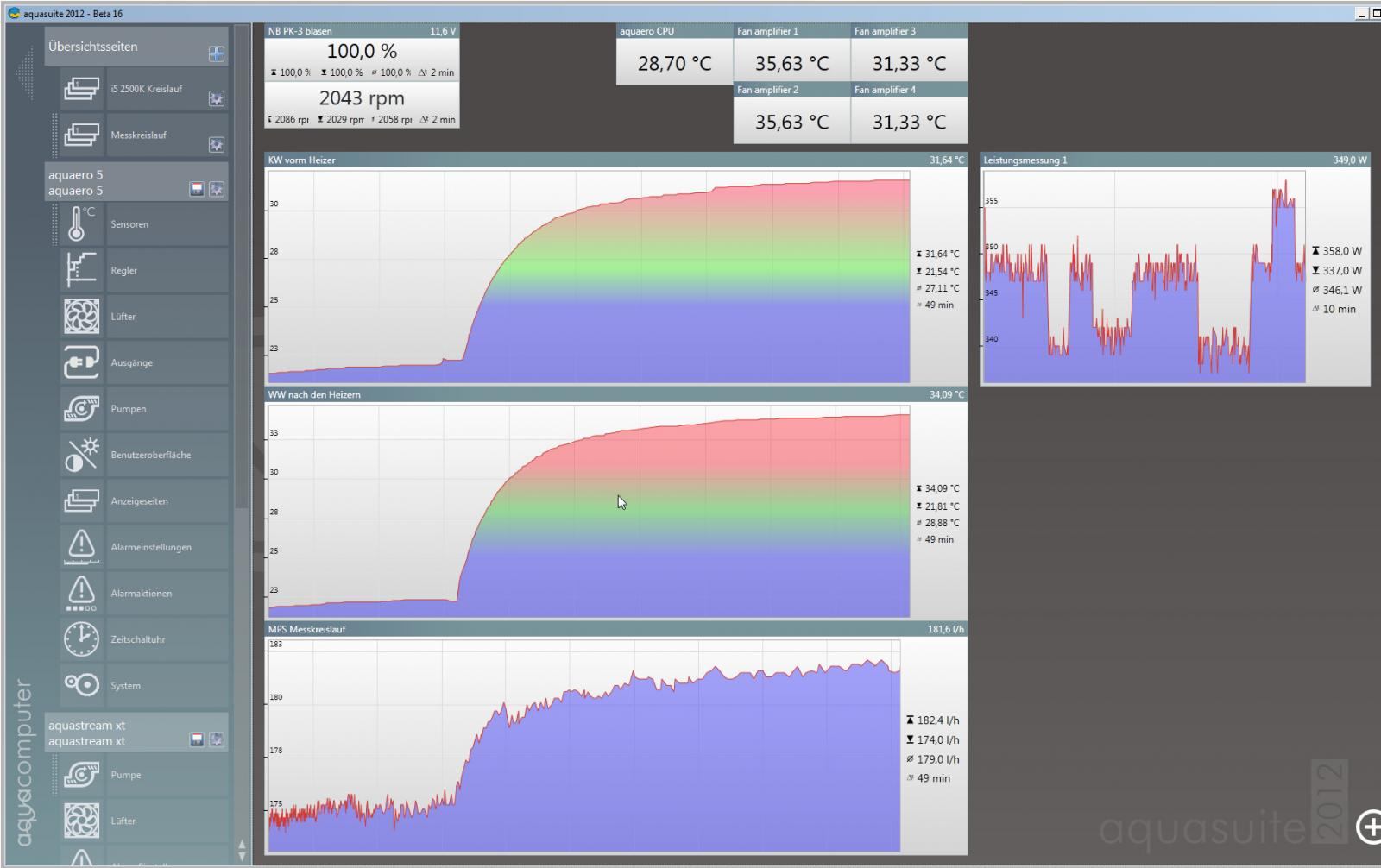Viewport: 1381px width, 868px height.
Task: Minimize the aquasuite window
Action: click(x=1363, y=13)
